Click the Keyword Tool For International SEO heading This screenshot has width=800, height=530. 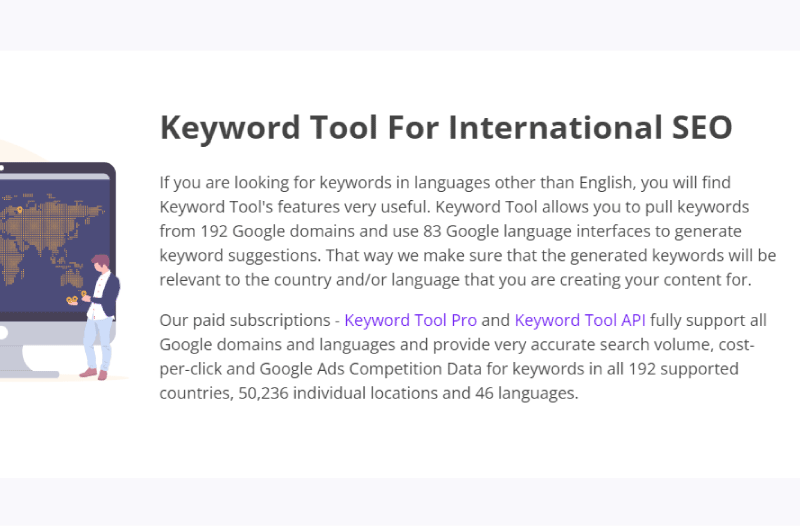[446, 128]
